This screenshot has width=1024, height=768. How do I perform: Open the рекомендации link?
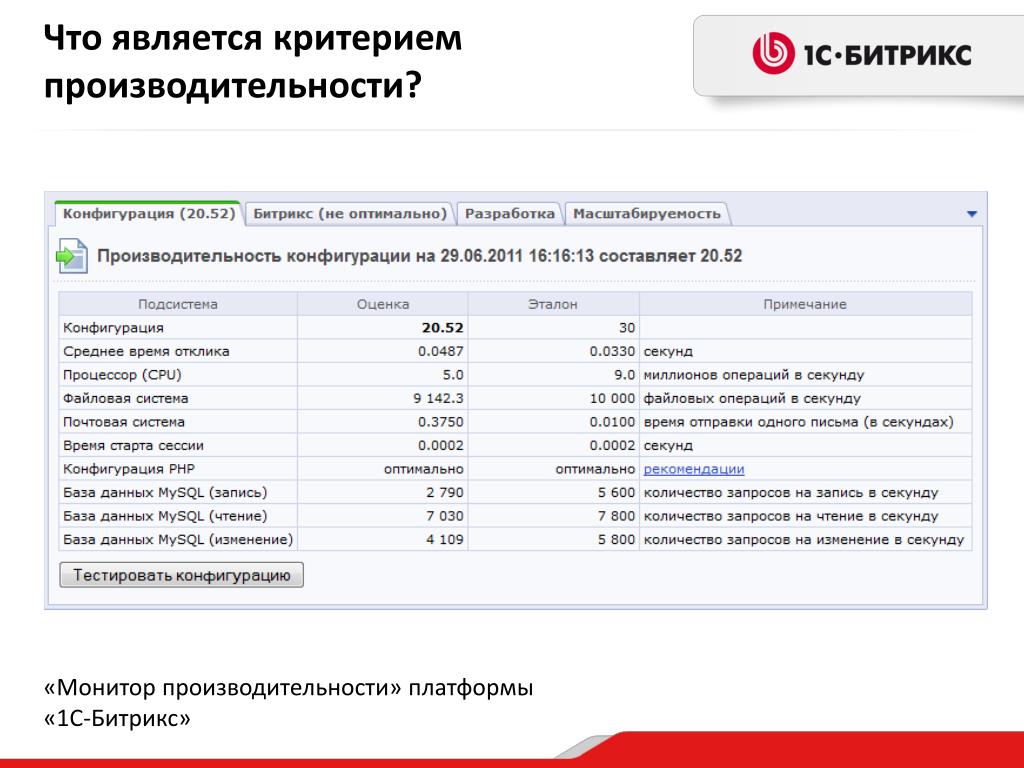[694, 469]
